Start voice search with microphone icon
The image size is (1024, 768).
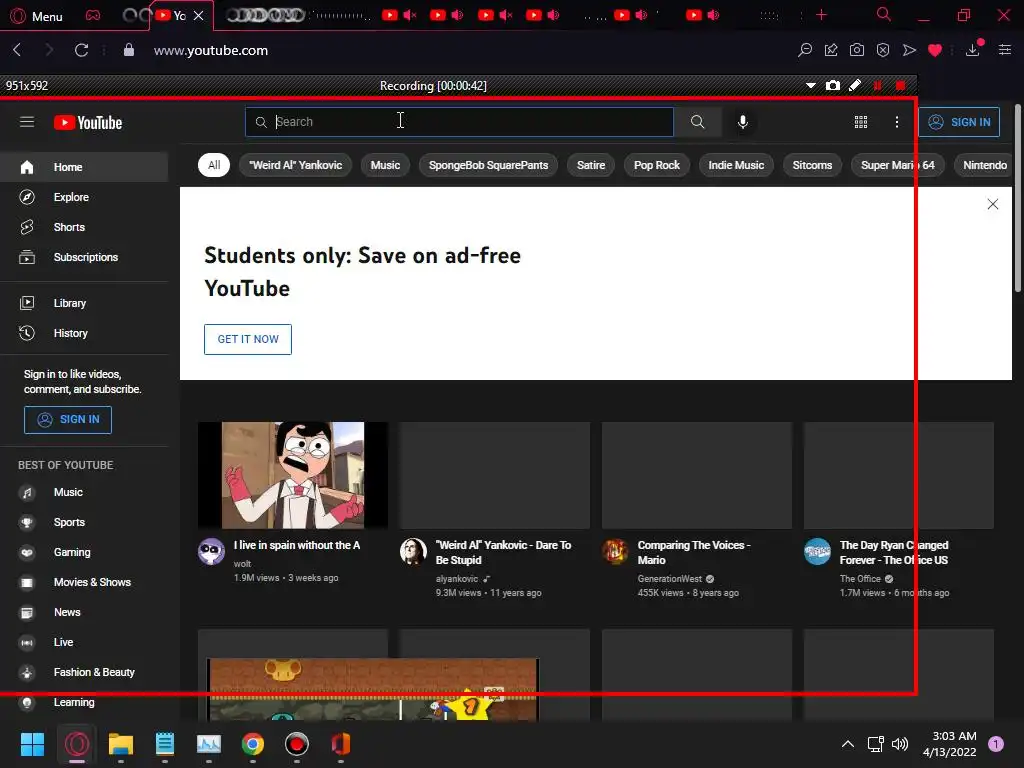pos(743,121)
